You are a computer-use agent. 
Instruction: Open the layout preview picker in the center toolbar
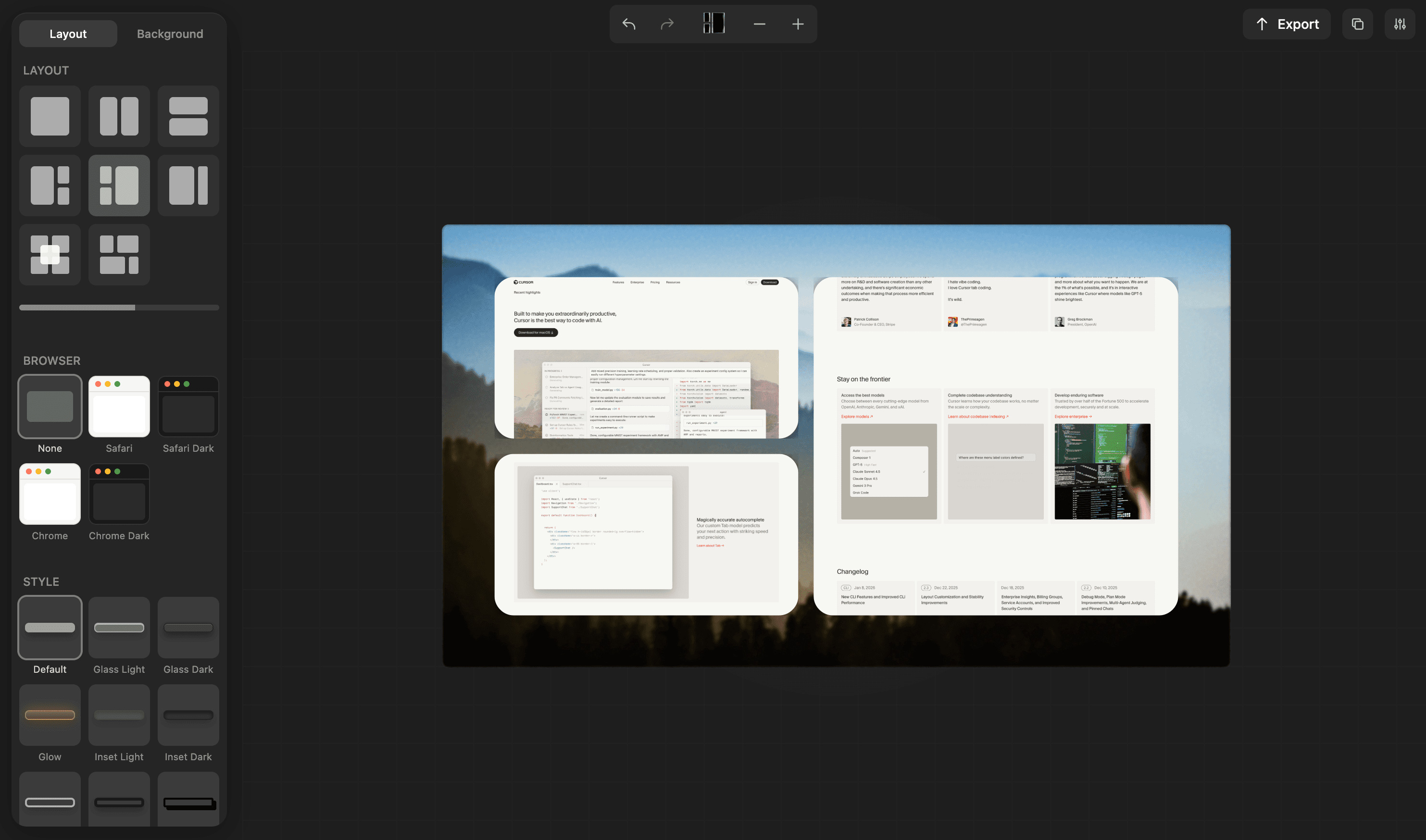[x=713, y=23]
